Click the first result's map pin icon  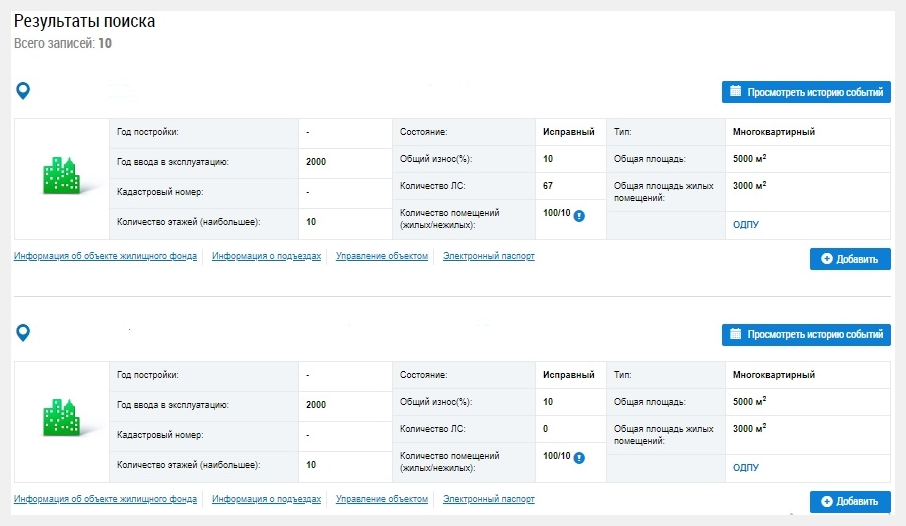tap(23, 91)
